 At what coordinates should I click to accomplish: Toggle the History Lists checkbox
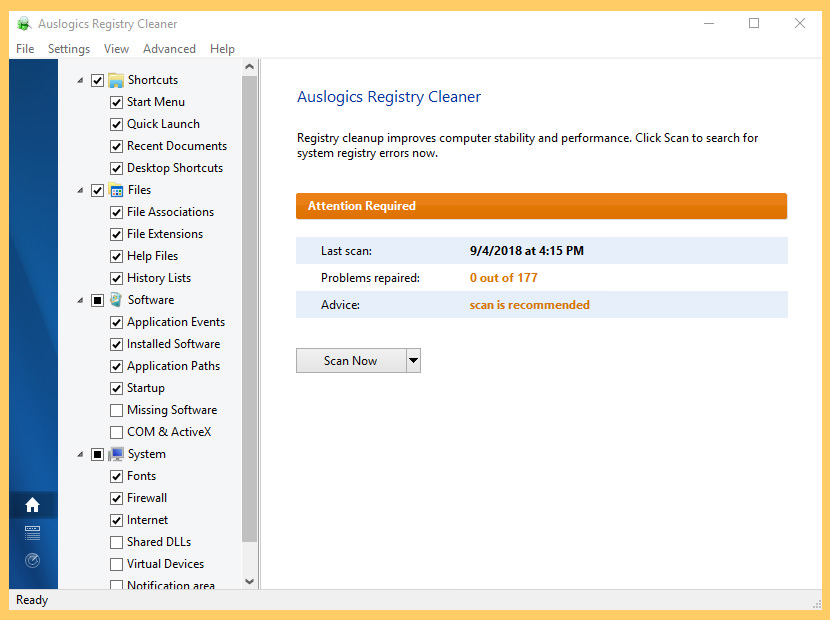point(116,278)
